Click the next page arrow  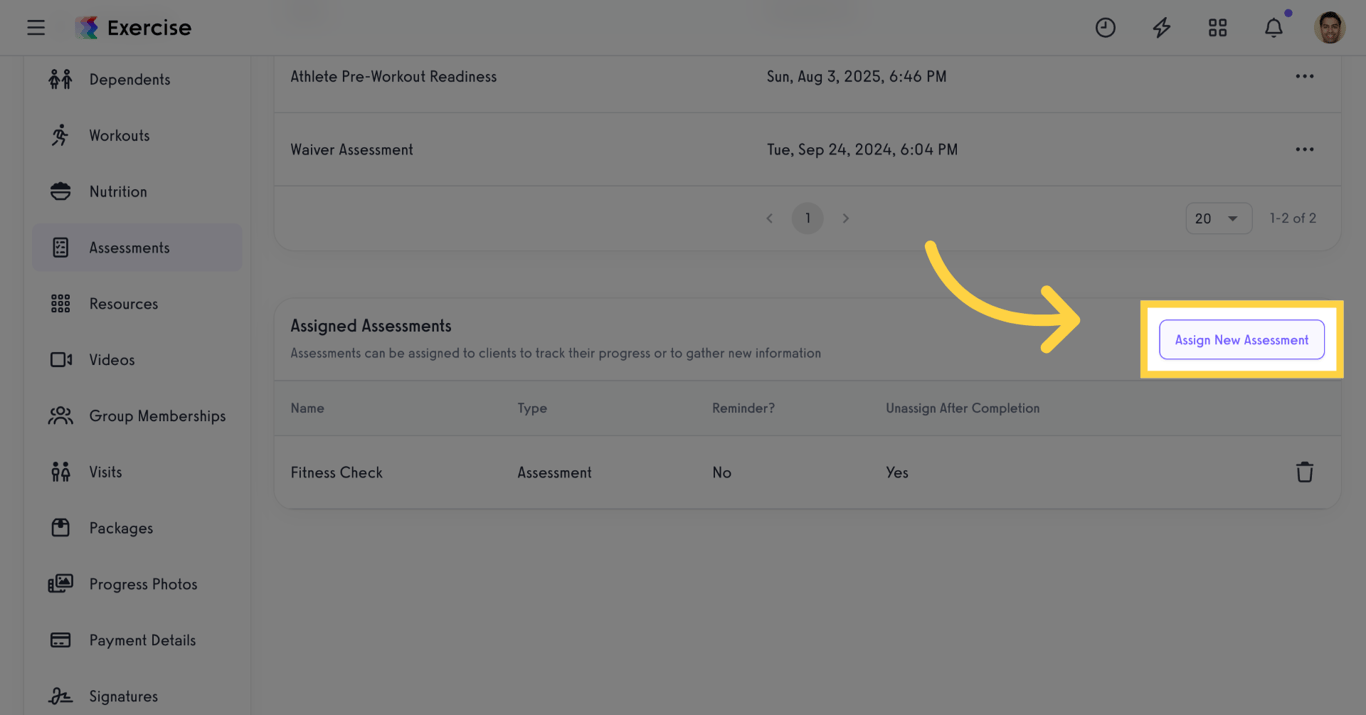(845, 217)
